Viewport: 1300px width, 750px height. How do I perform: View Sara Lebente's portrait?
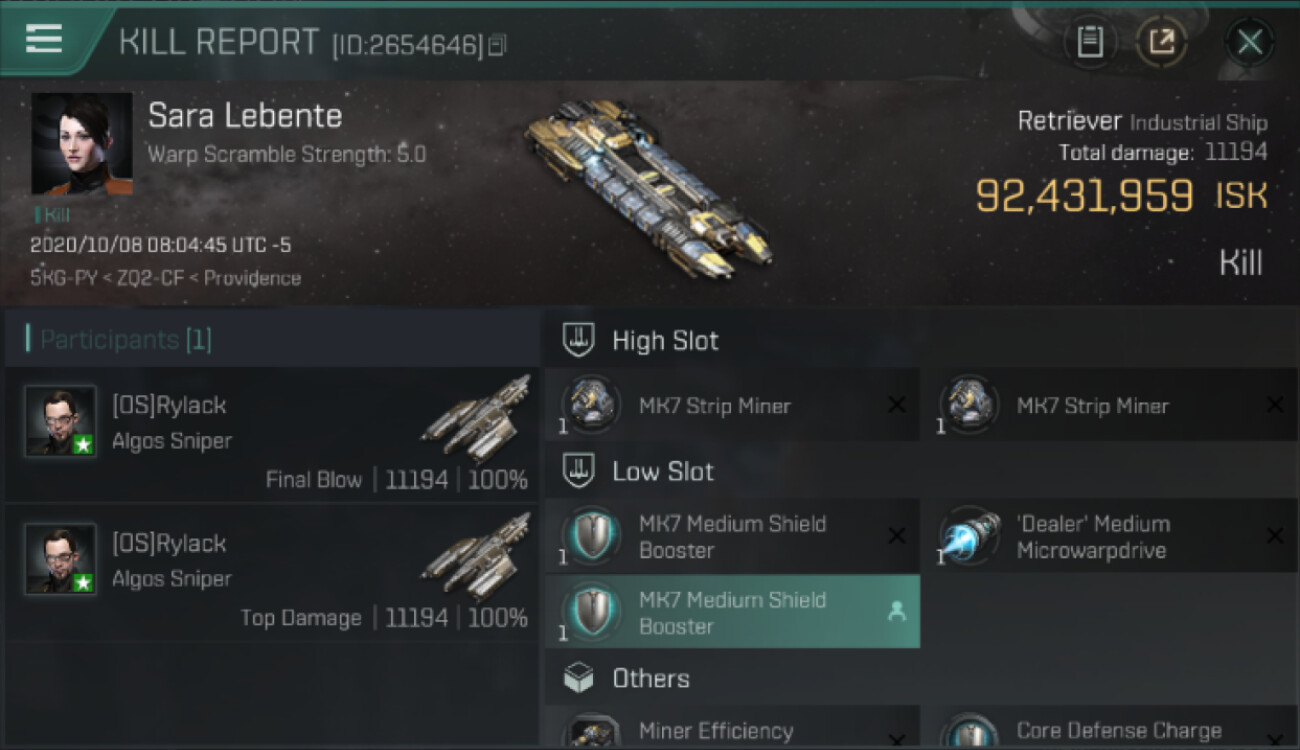click(x=82, y=143)
